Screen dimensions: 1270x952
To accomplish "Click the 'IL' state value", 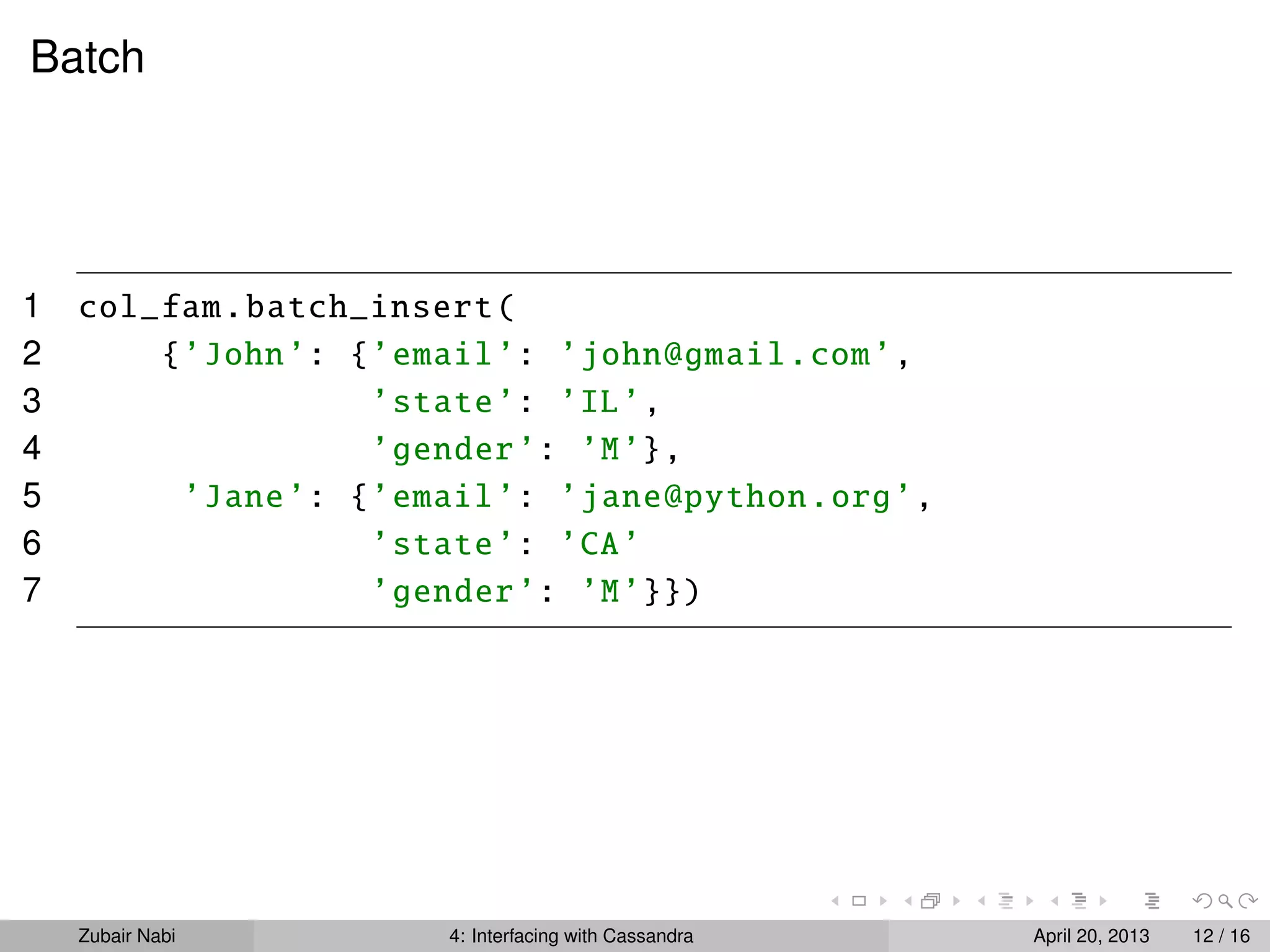I will click(x=600, y=402).
